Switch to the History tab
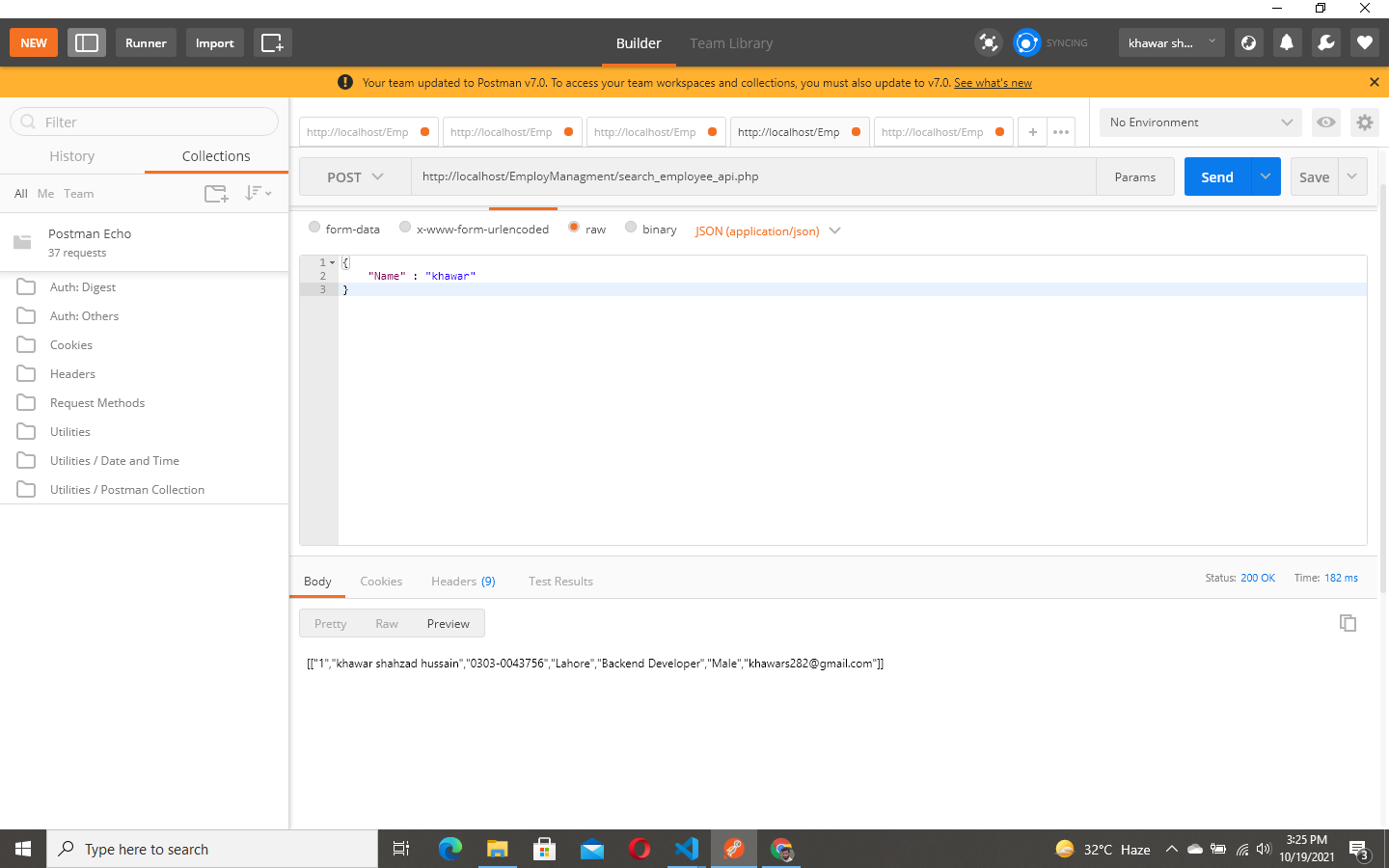Viewport: 1389px width, 868px height. pos(71,155)
